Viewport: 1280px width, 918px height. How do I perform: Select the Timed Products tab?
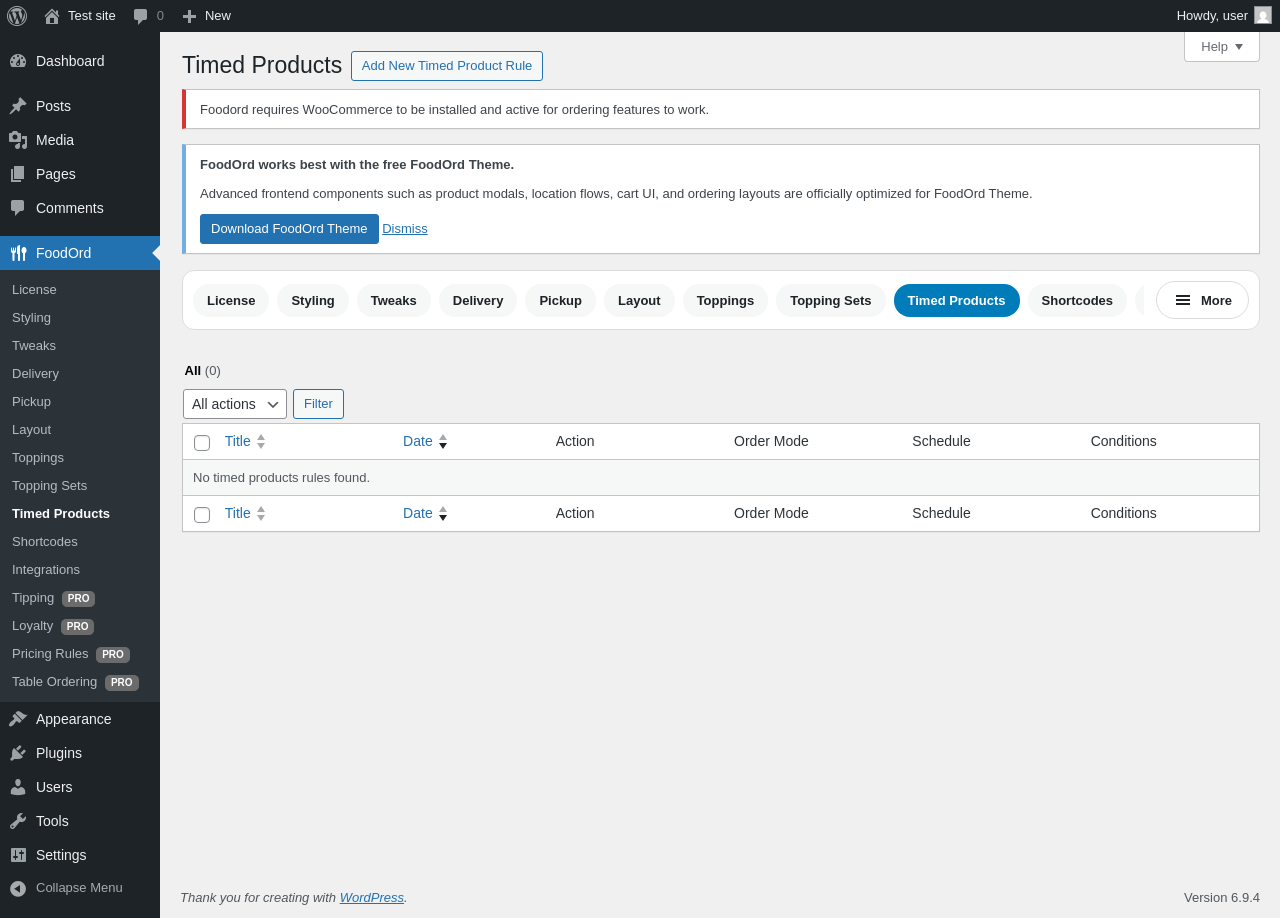pos(957,300)
